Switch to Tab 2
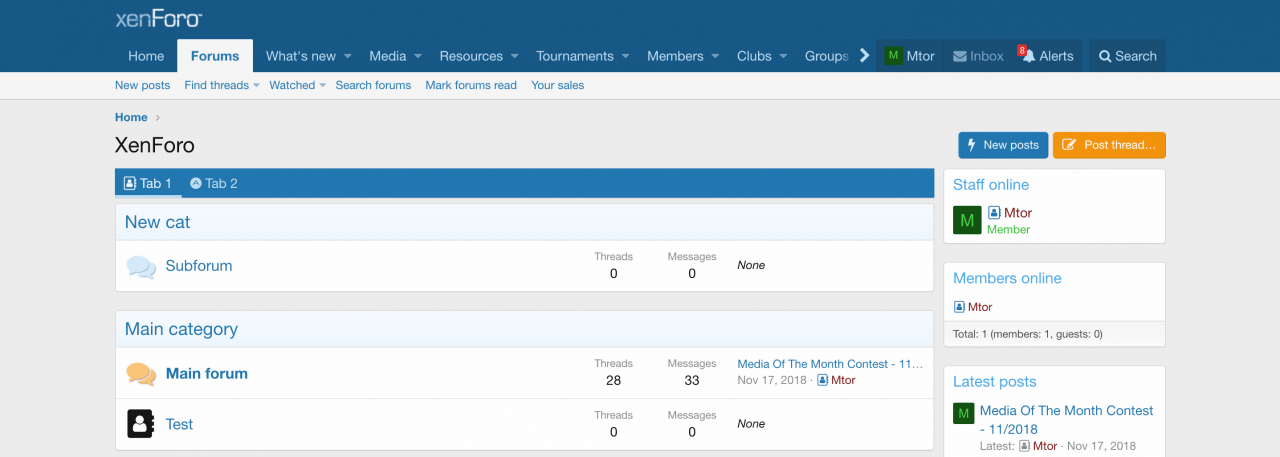This screenshot has width=1280, height=457. coord(214,183)
